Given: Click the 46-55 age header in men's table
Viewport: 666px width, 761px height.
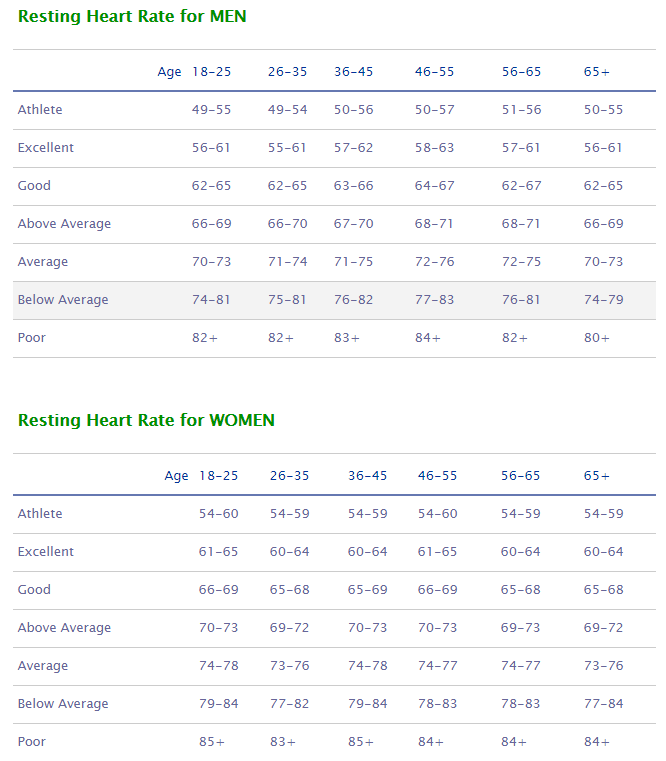Looking at the screenshot, I should (x=434, y=72).
